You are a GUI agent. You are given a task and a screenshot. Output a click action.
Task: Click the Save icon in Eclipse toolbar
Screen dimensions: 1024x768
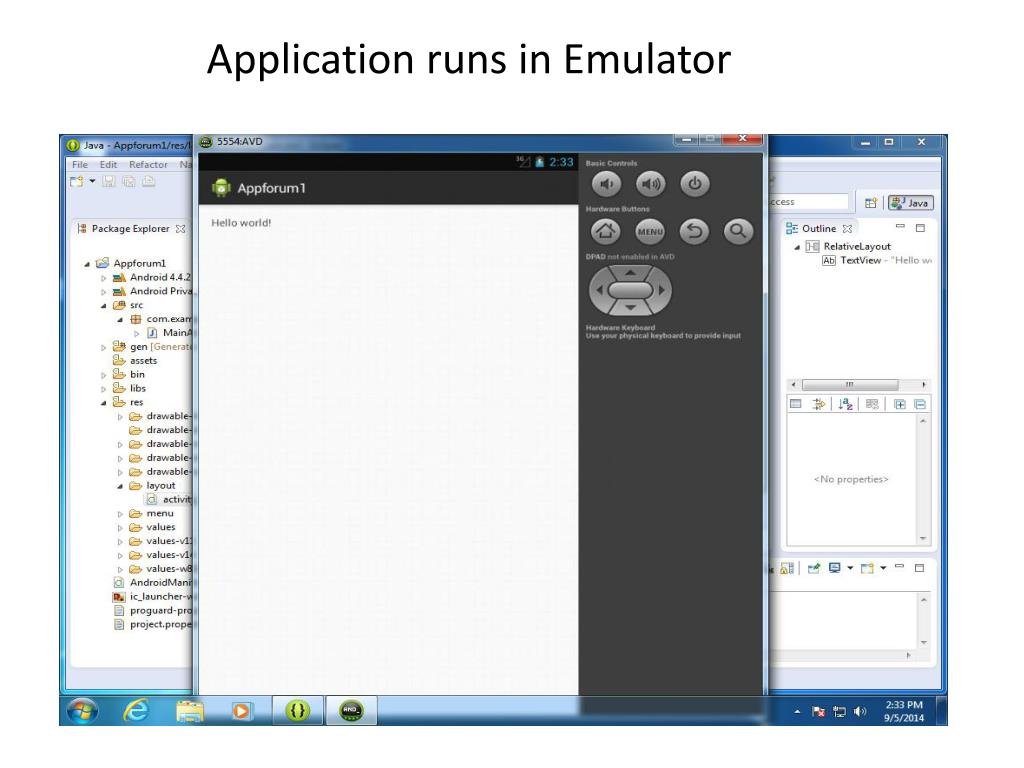(x=109, y=182)
